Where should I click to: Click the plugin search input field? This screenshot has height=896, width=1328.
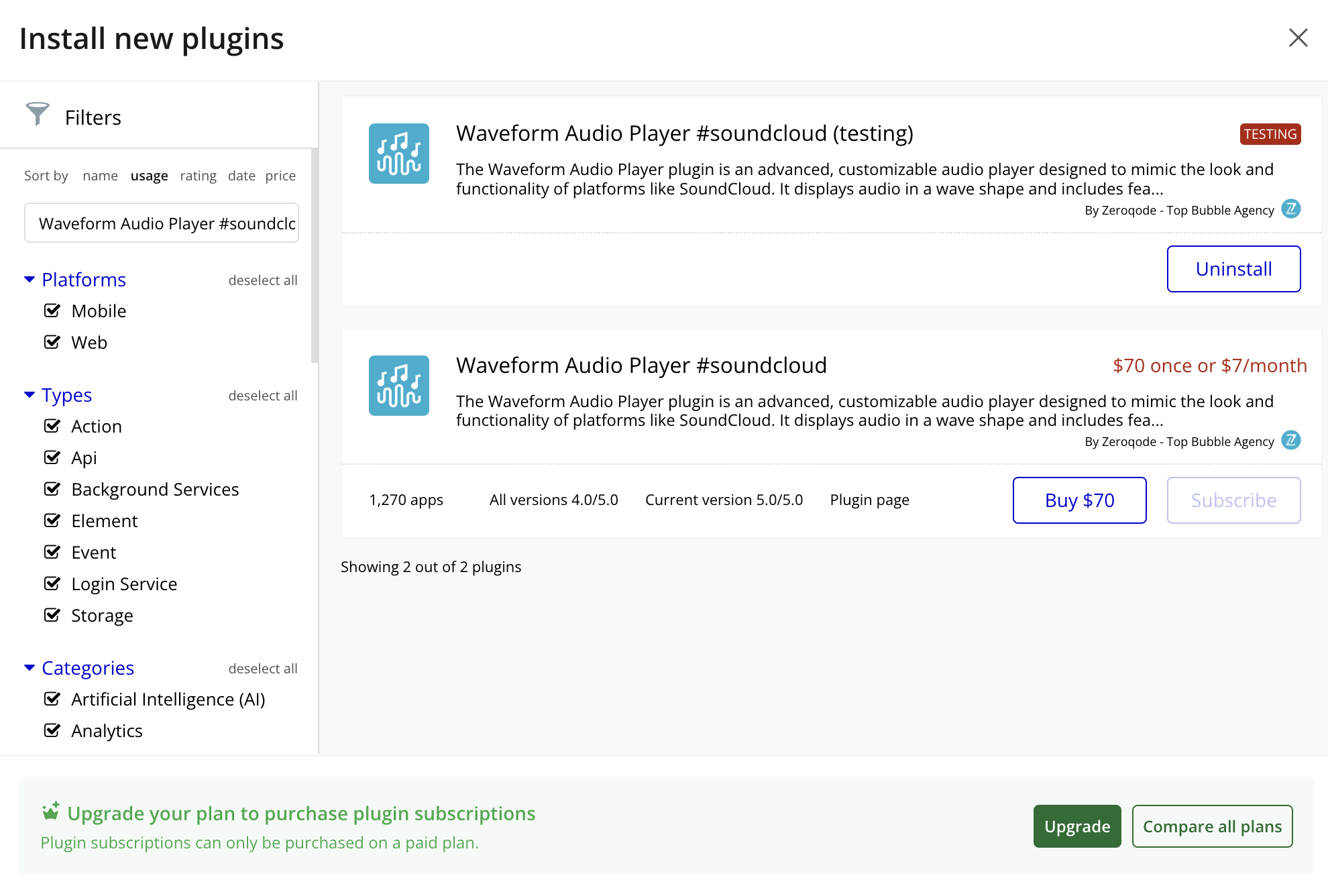coord(162,223)
